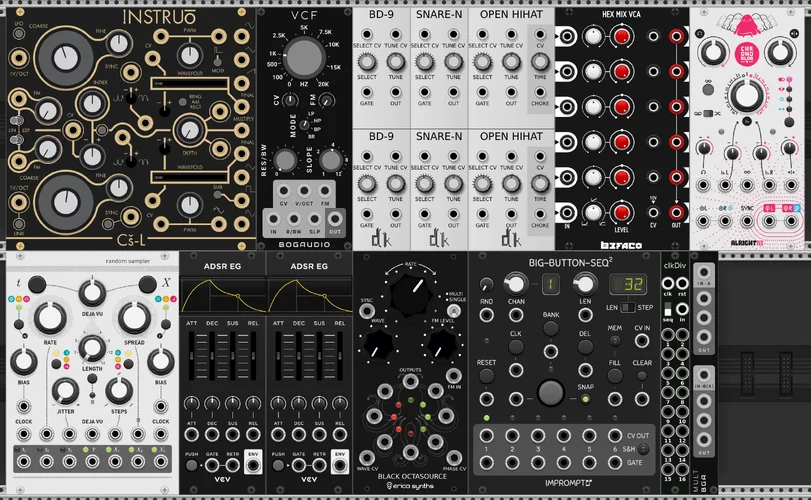Click the MEM button on Big-Button-Seq2
Image resolution: width=811 pixels, height=500 pixels.
[614, 340]
